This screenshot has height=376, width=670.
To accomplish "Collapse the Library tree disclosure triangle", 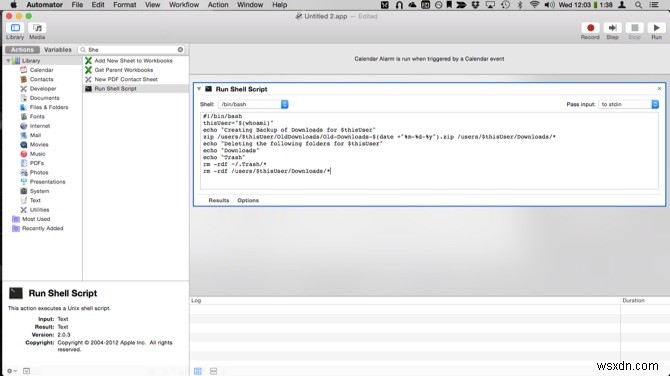I will (x=8, y=61).
